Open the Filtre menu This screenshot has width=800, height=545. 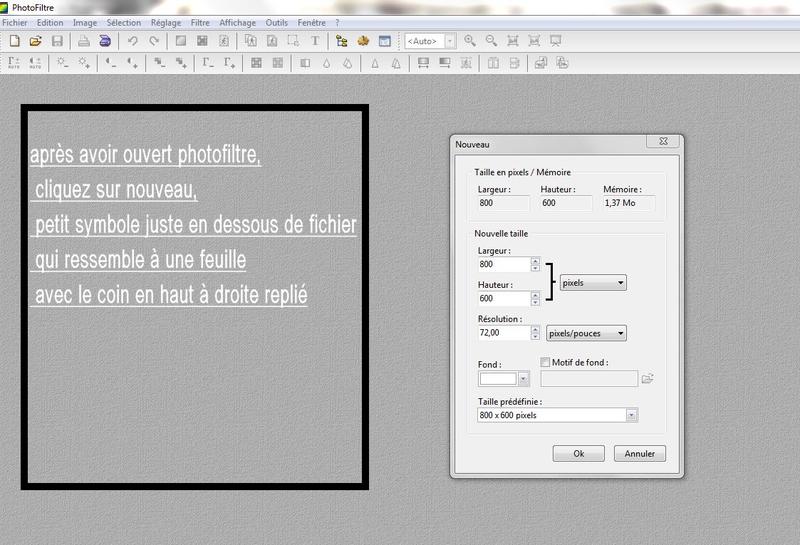tap(200, 22)
